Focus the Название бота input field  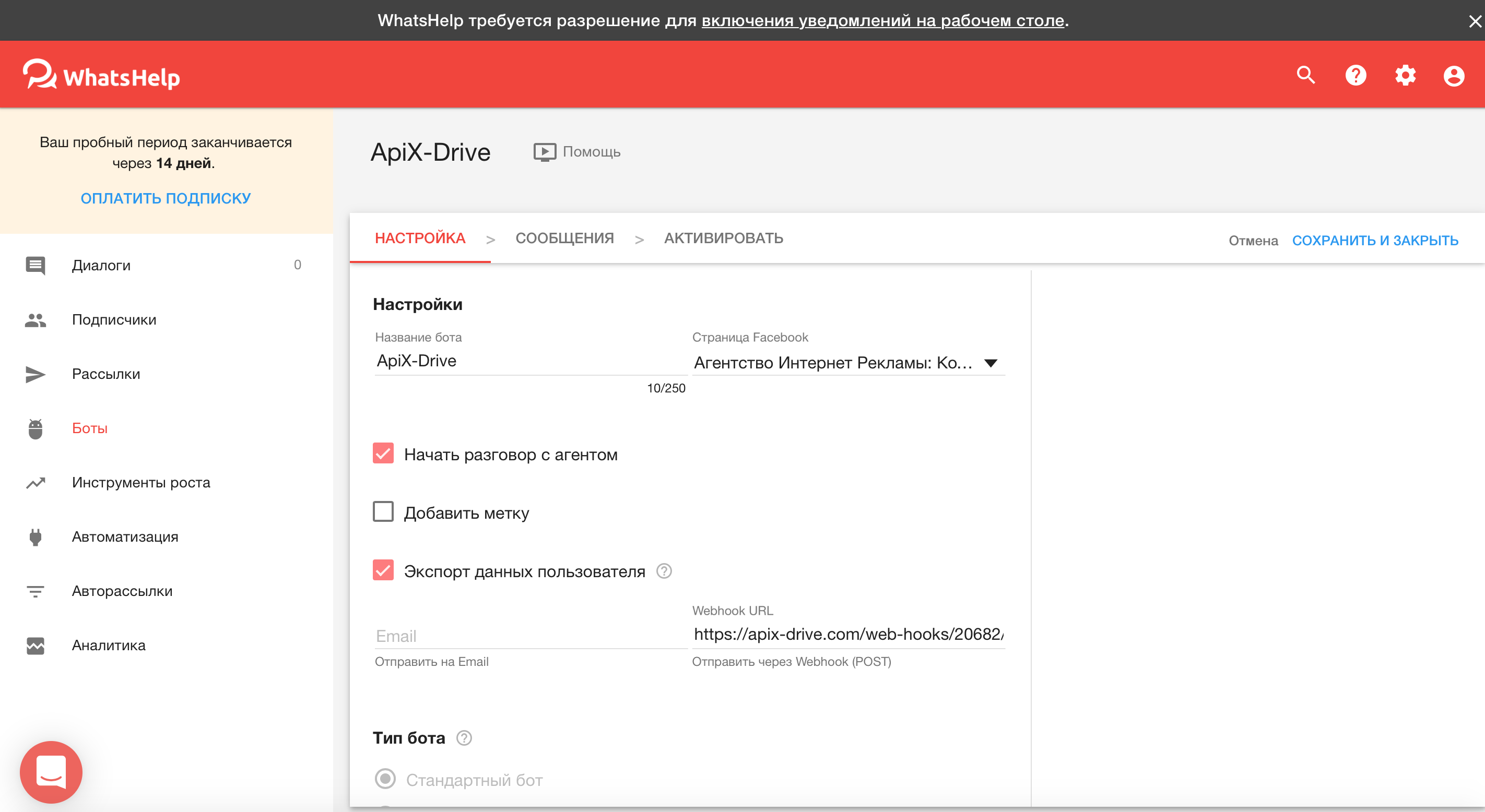[x=531, y=361]
